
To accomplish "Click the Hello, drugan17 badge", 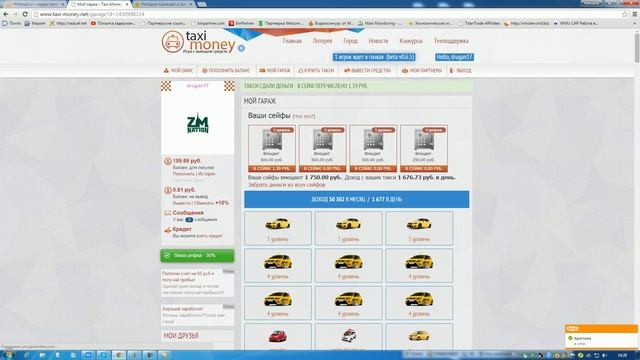I will tap(454, 57).
